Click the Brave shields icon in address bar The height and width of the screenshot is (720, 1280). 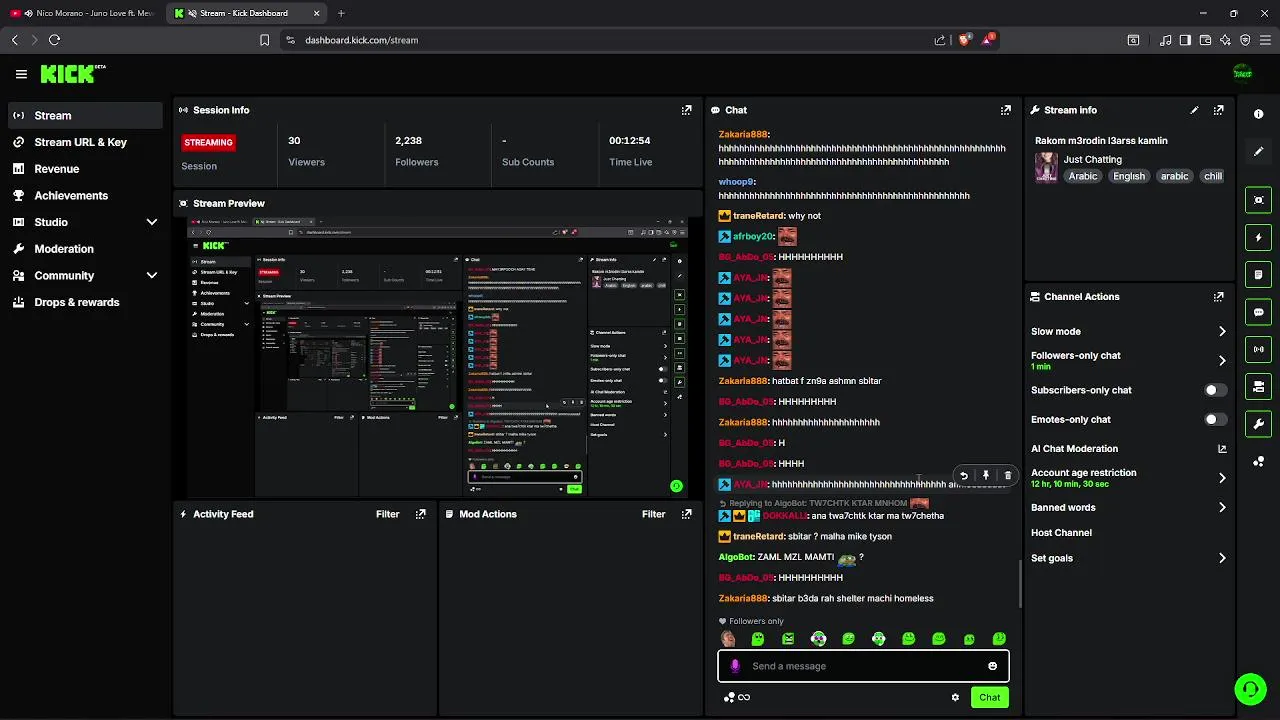point(964,40)
